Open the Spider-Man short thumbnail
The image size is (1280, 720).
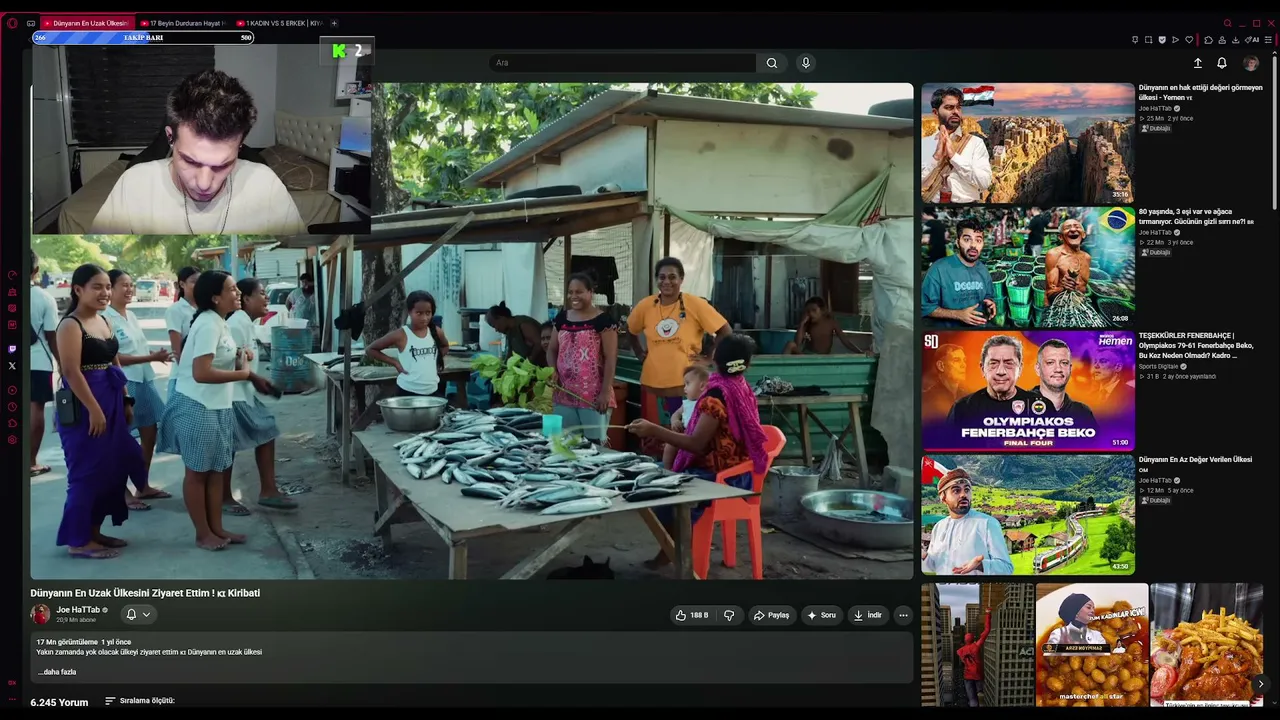click(977, 645)
